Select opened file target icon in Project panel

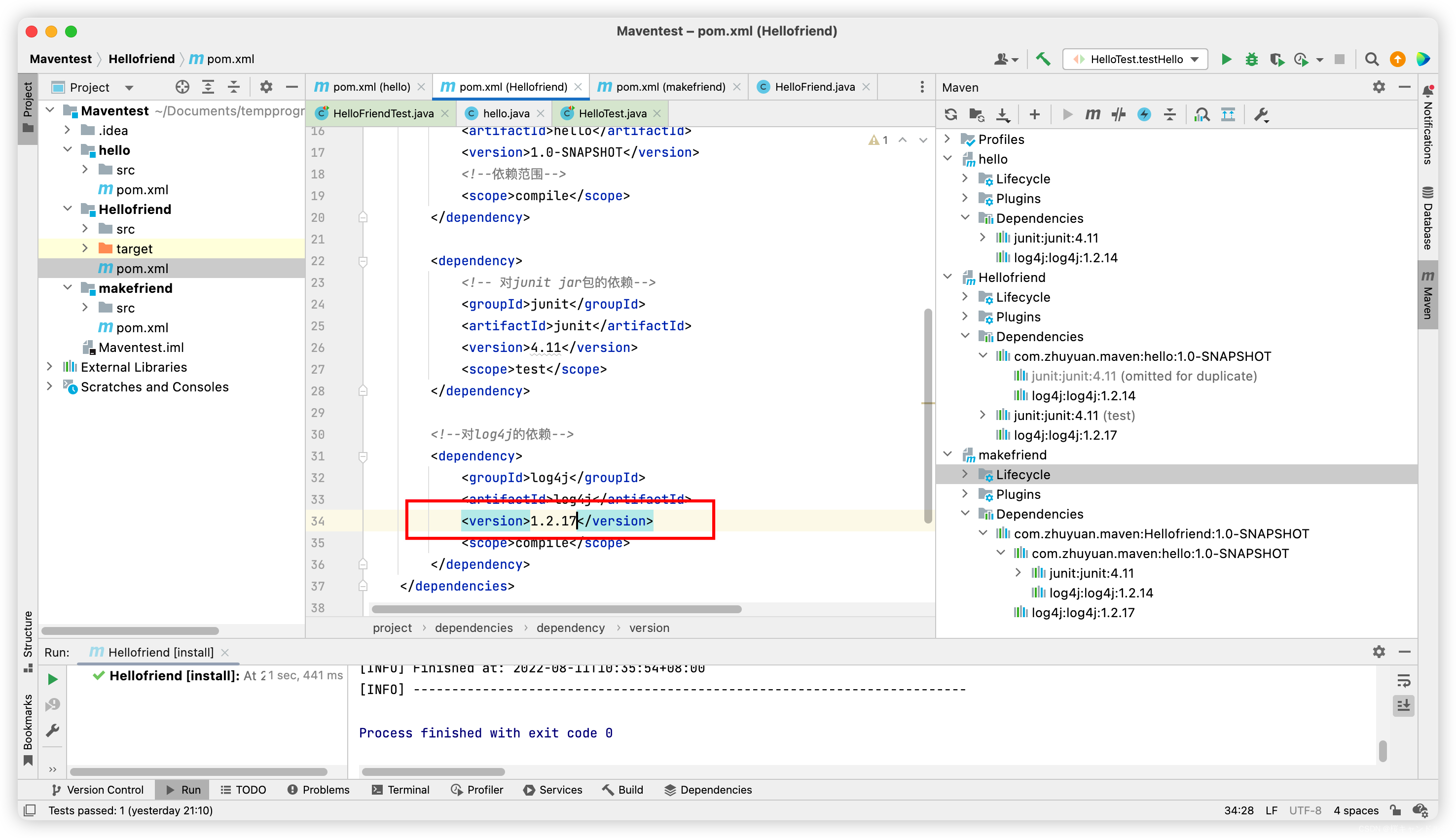(x=182, y=87)
